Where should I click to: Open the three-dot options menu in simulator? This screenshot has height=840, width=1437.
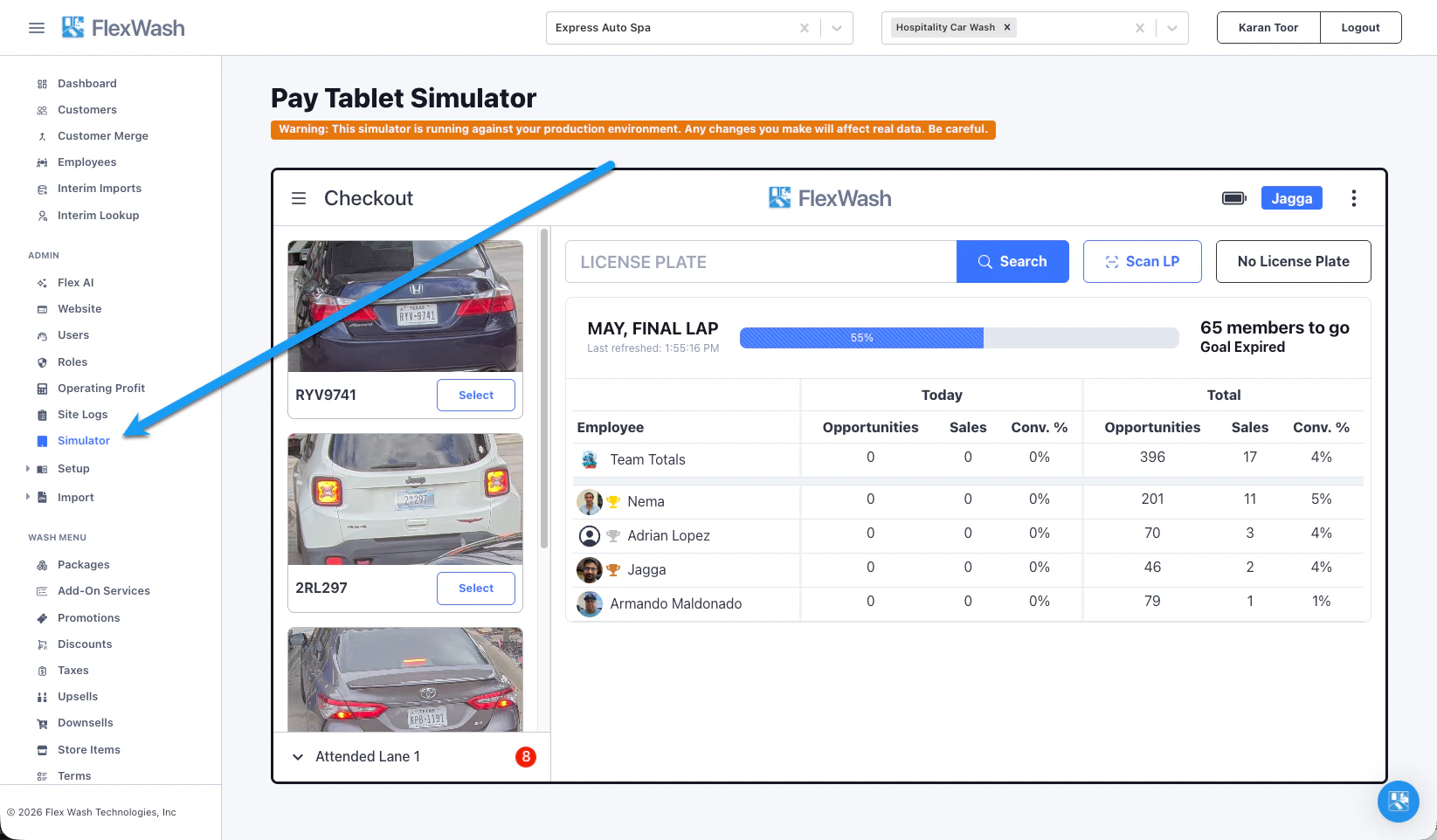tap(1354, 198)
